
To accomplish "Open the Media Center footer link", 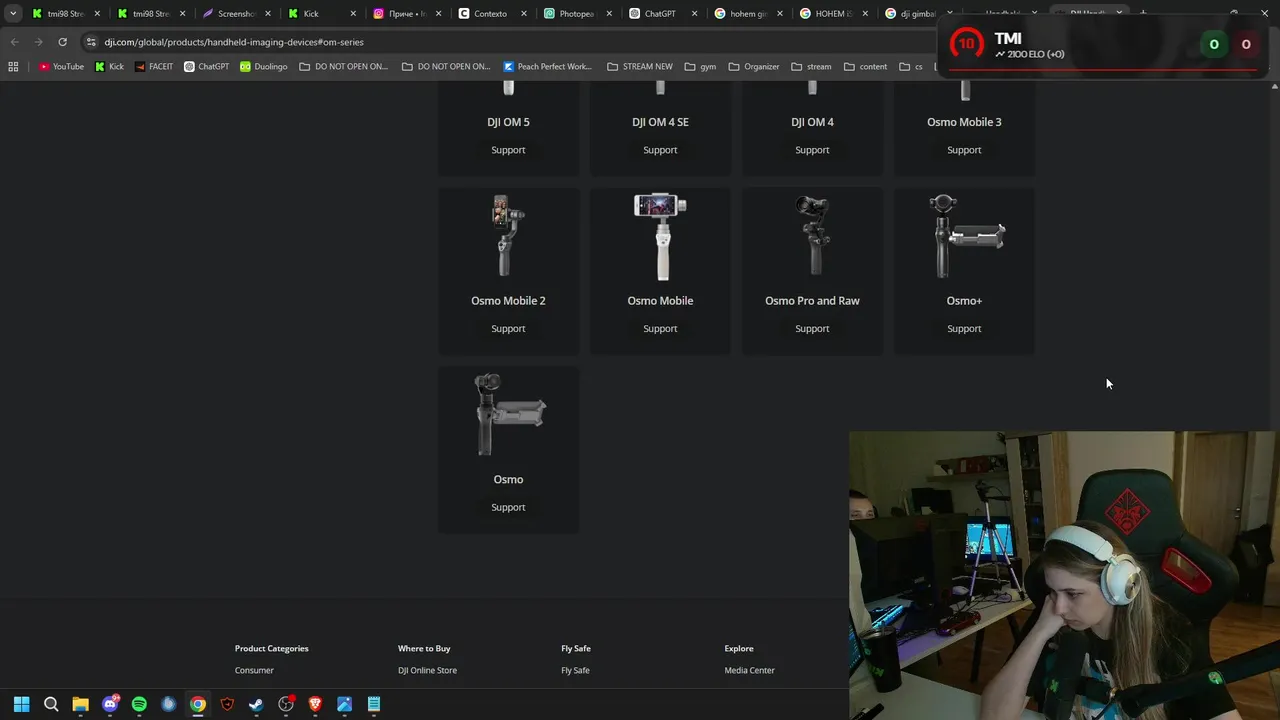I will tap(749, 671).
